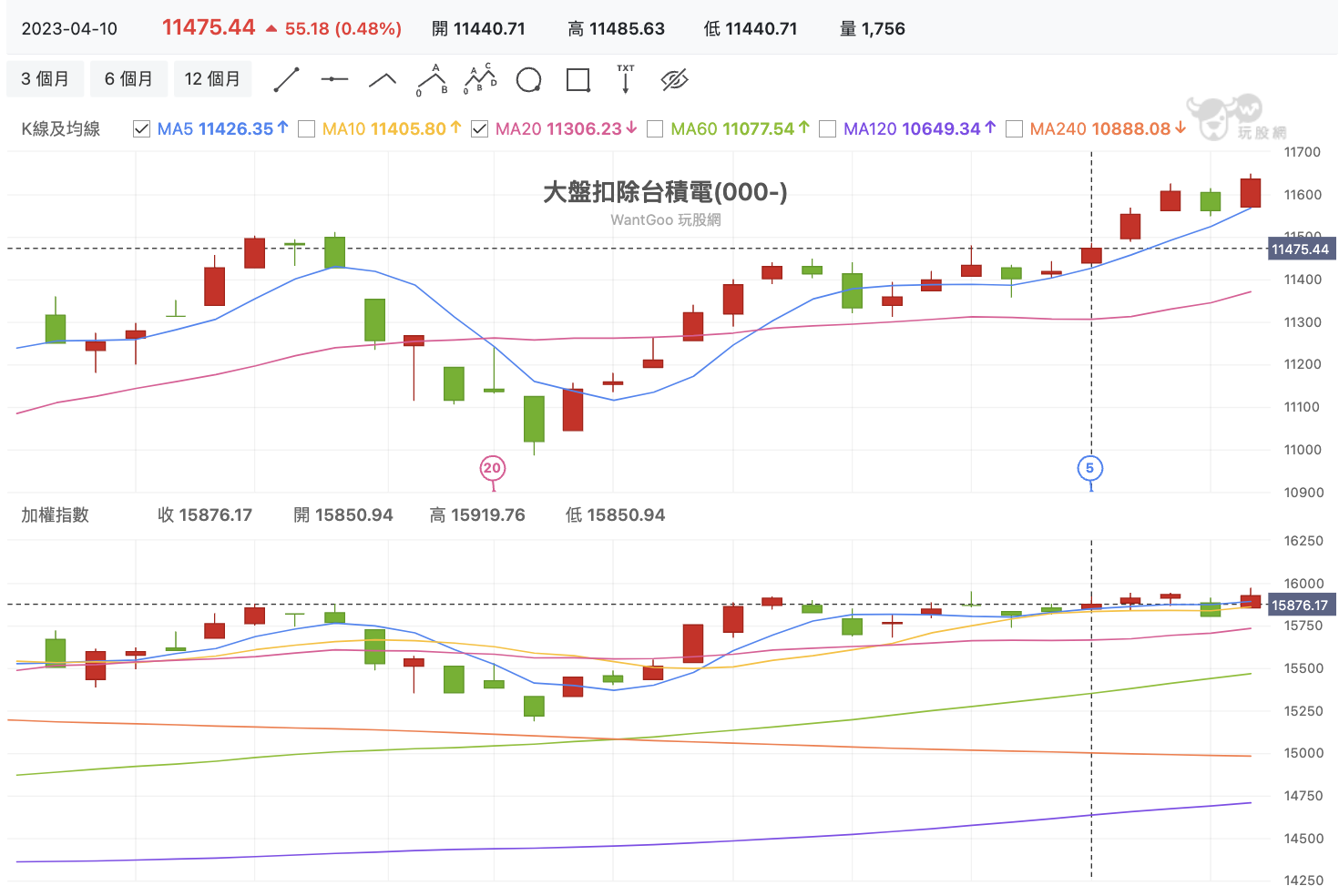Switch chart range to 12 個月
Viewport: 1339px width, 896px height.
(x=212, y=79)
